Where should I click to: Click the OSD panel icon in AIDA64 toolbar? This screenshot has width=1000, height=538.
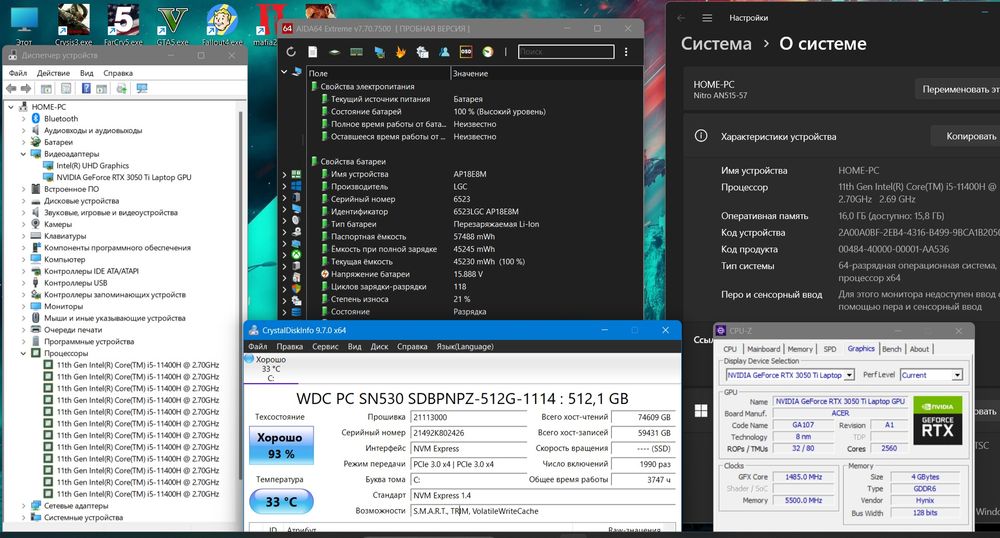pyautogui.click(x=466, y=52)
